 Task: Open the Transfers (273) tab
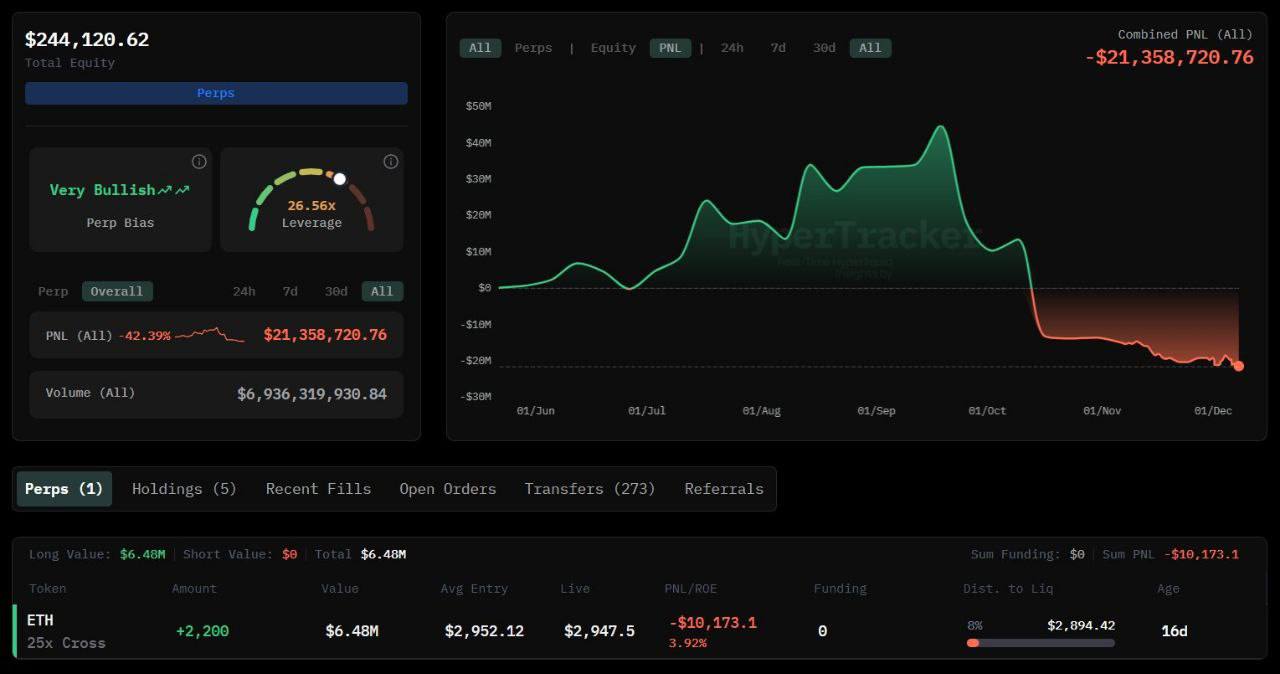(x=590, y=489)
